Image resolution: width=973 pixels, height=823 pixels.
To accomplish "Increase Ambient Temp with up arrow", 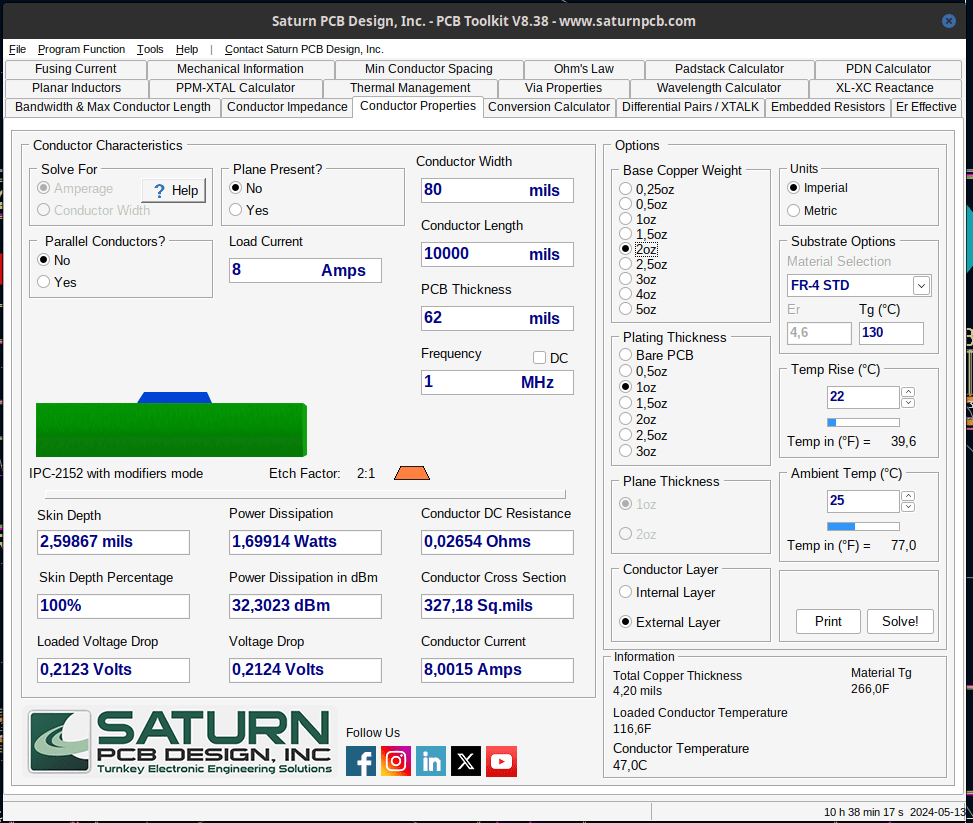I will click(908, 496).
